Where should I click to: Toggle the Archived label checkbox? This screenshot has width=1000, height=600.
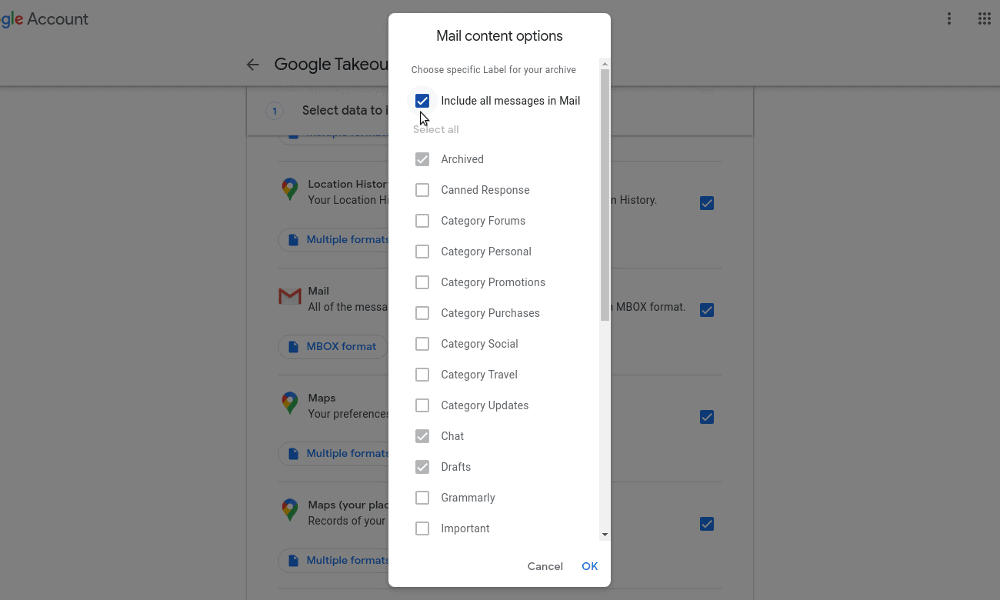click(x=422, y=159)
